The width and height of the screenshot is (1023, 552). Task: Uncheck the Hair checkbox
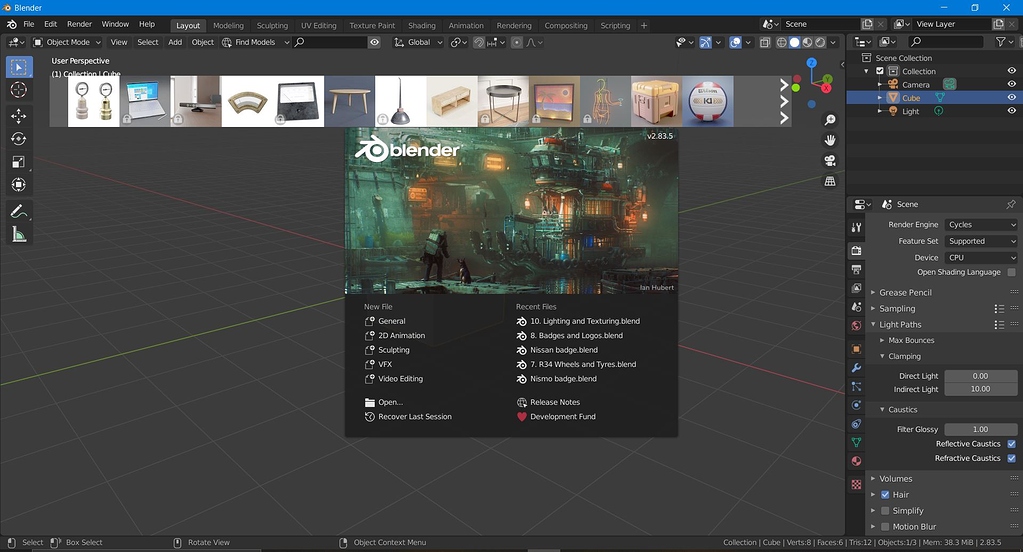pos(885,495)
